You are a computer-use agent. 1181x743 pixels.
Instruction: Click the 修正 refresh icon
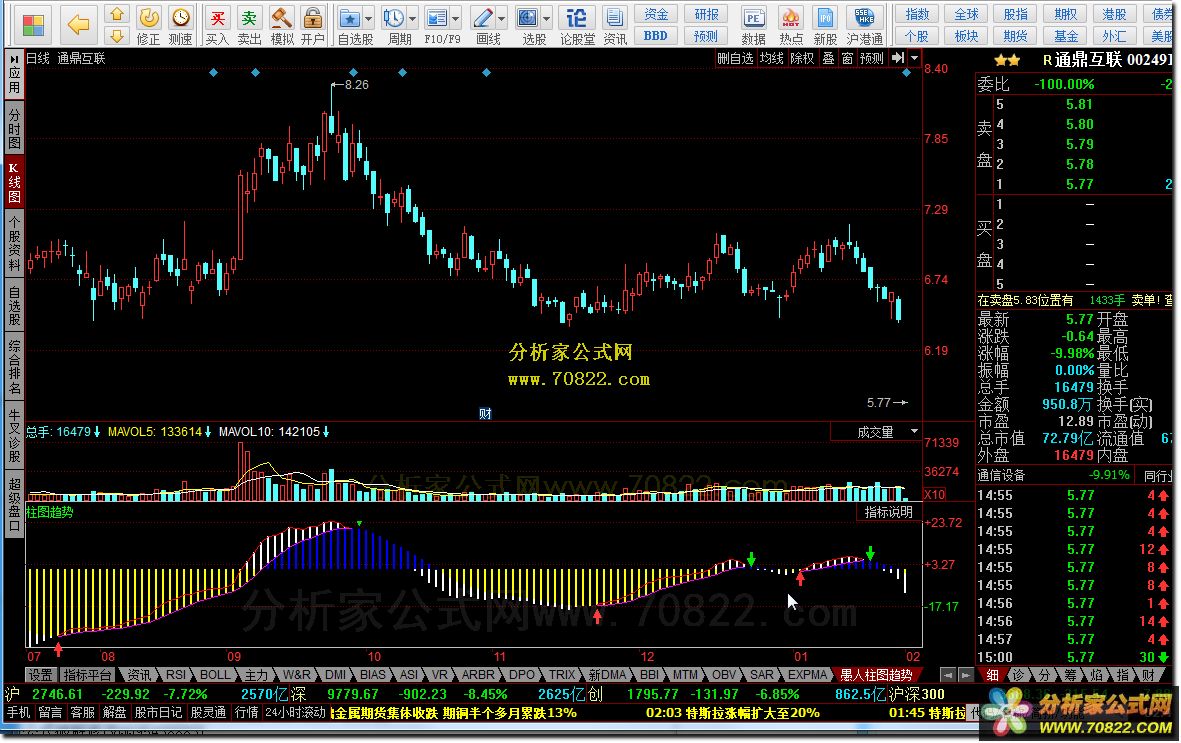tap(148, 18)
